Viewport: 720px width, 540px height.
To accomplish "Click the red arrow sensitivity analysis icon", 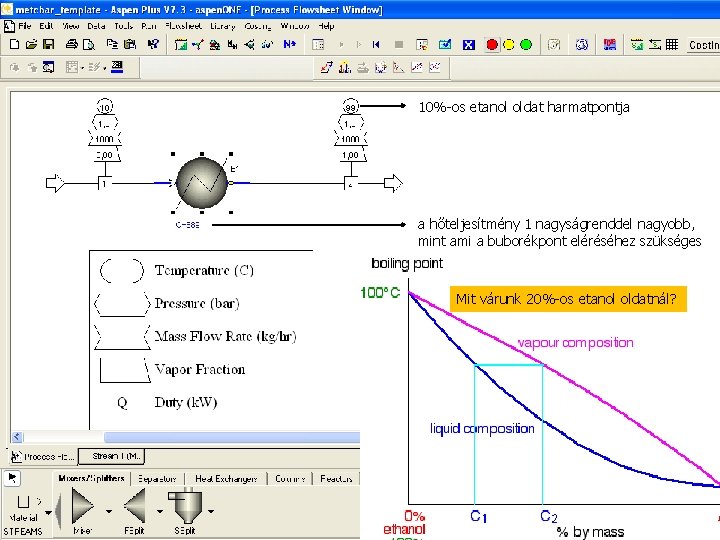I will [326, 68].
